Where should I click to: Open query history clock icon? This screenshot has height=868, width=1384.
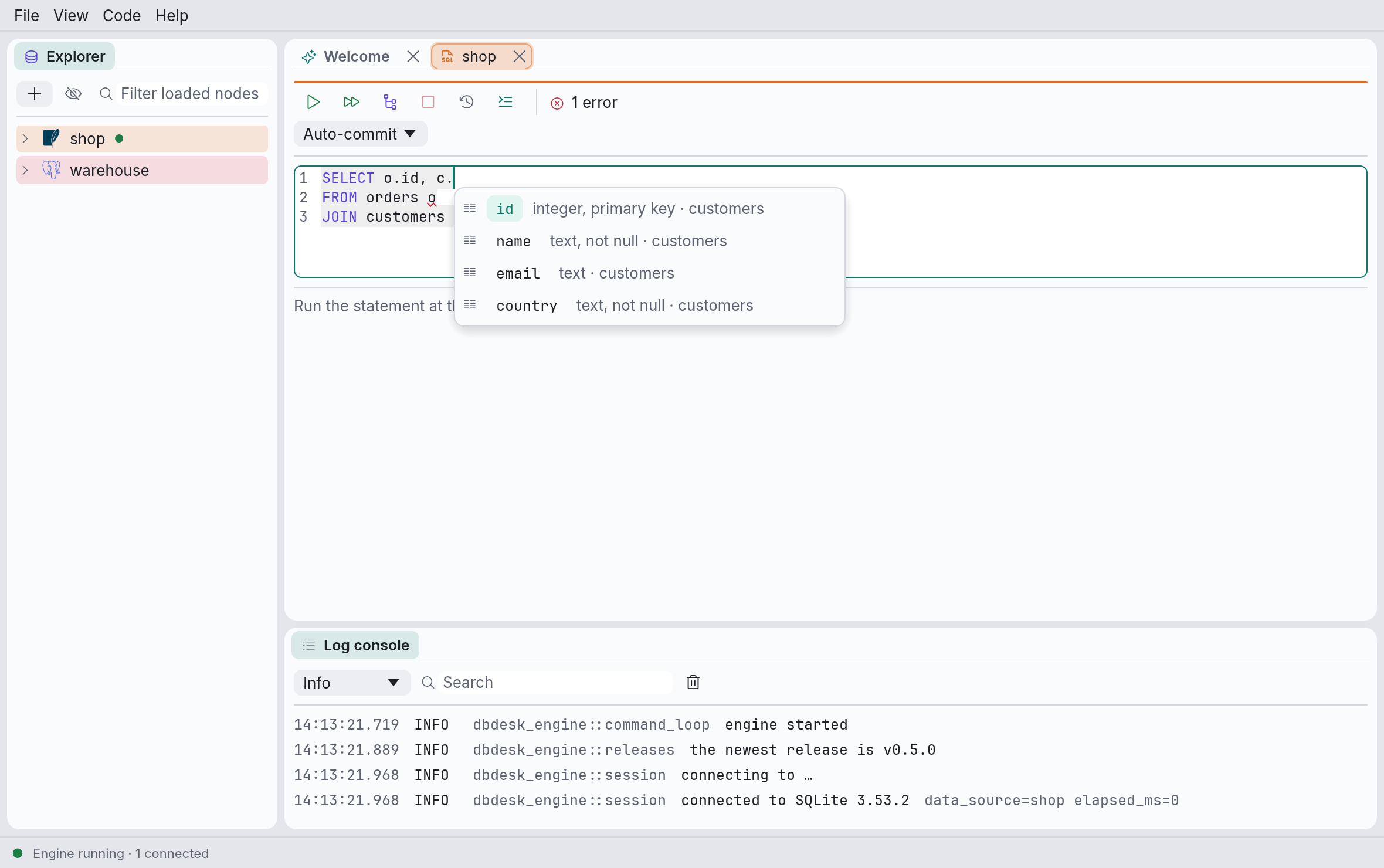tap(466, 102)
